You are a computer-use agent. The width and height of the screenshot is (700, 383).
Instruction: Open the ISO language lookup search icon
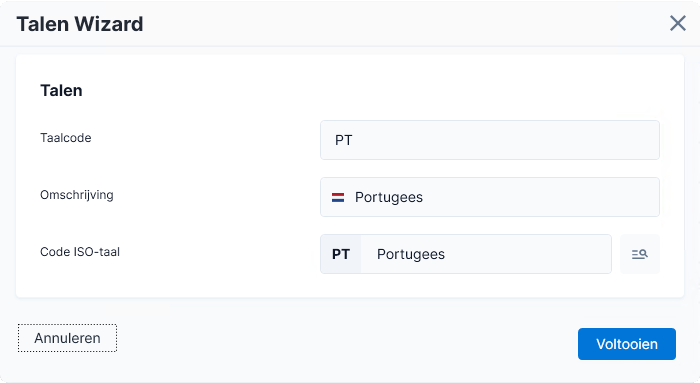pyautogui.click(x=640, y=254)
